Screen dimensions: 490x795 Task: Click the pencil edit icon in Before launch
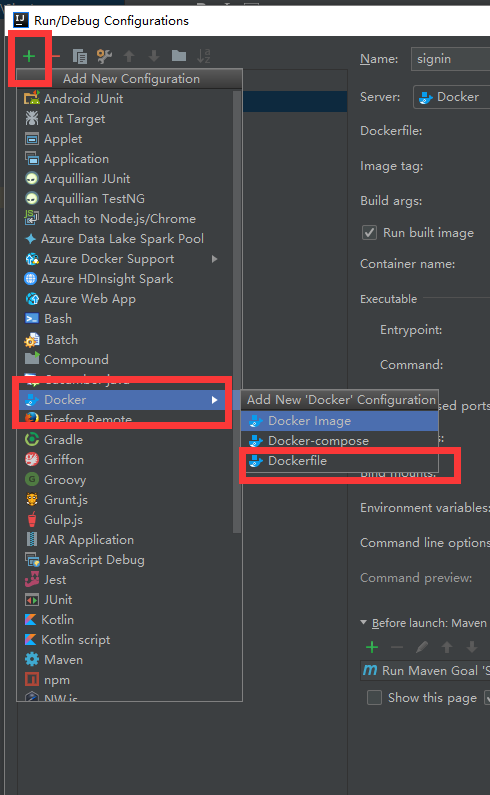[x=422, y=647]
